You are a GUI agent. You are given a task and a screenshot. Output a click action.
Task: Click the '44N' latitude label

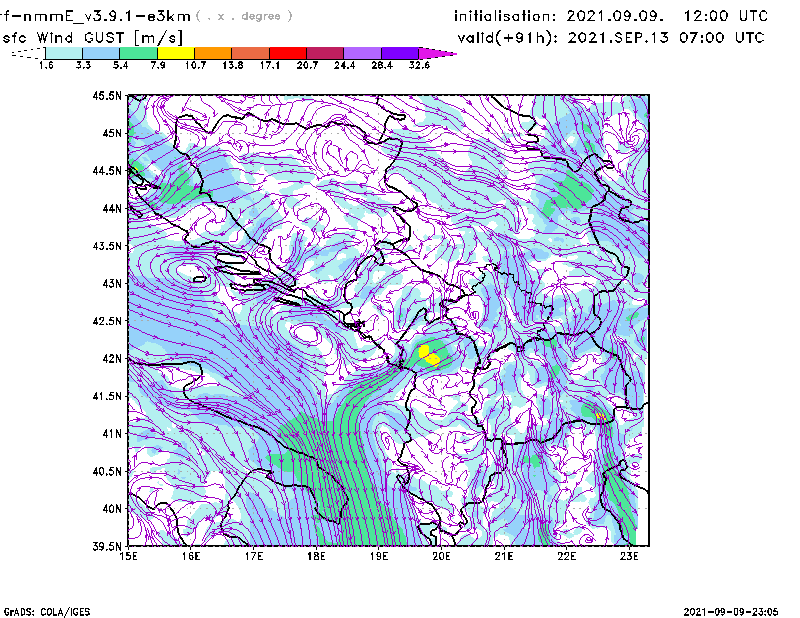click(x=112, y=208)
